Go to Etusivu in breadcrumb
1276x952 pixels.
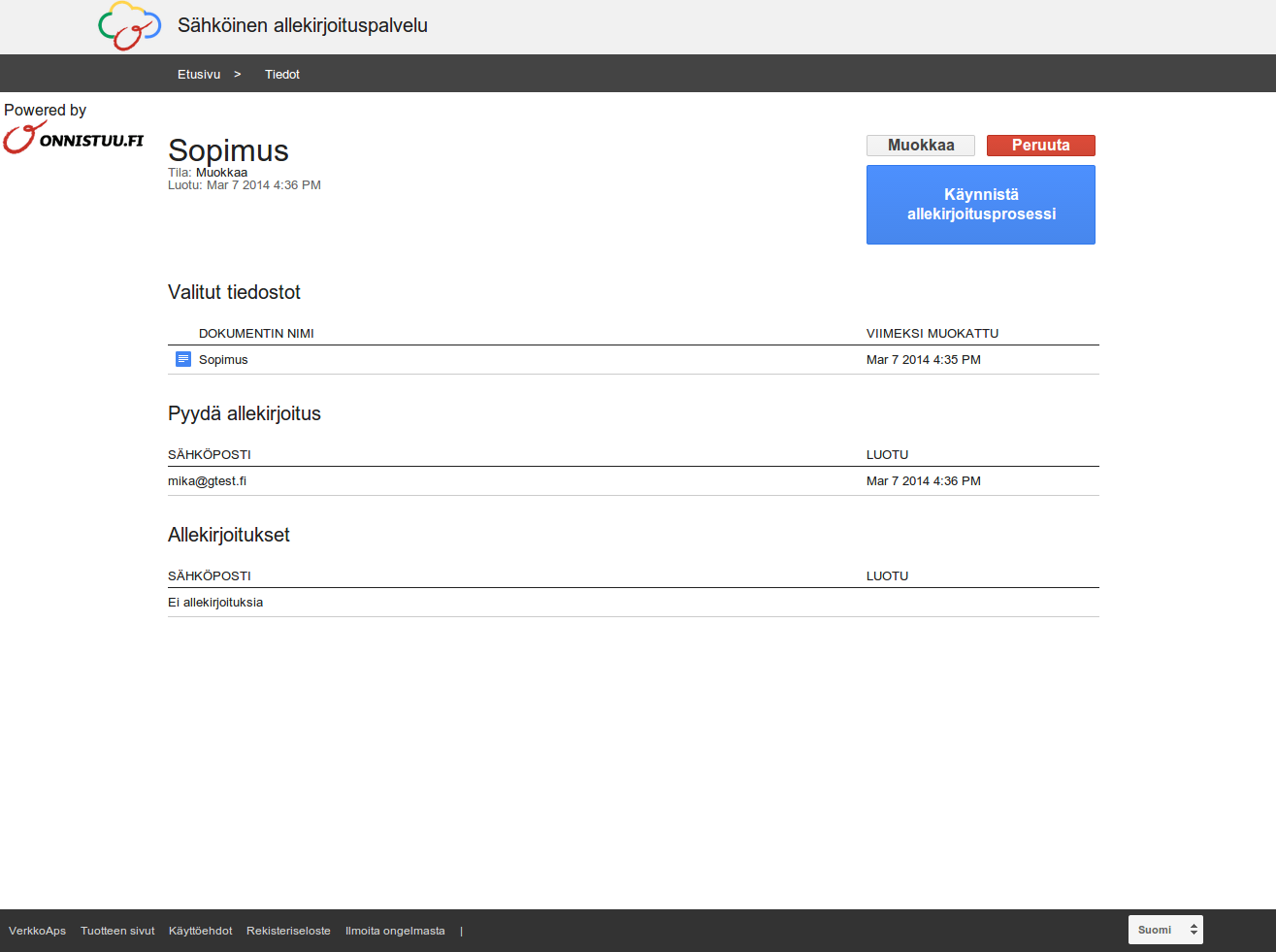(199, 75)
